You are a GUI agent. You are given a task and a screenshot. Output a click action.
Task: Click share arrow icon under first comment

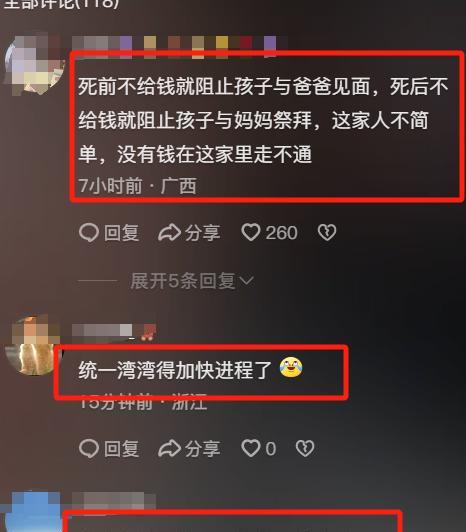[169, 233]
